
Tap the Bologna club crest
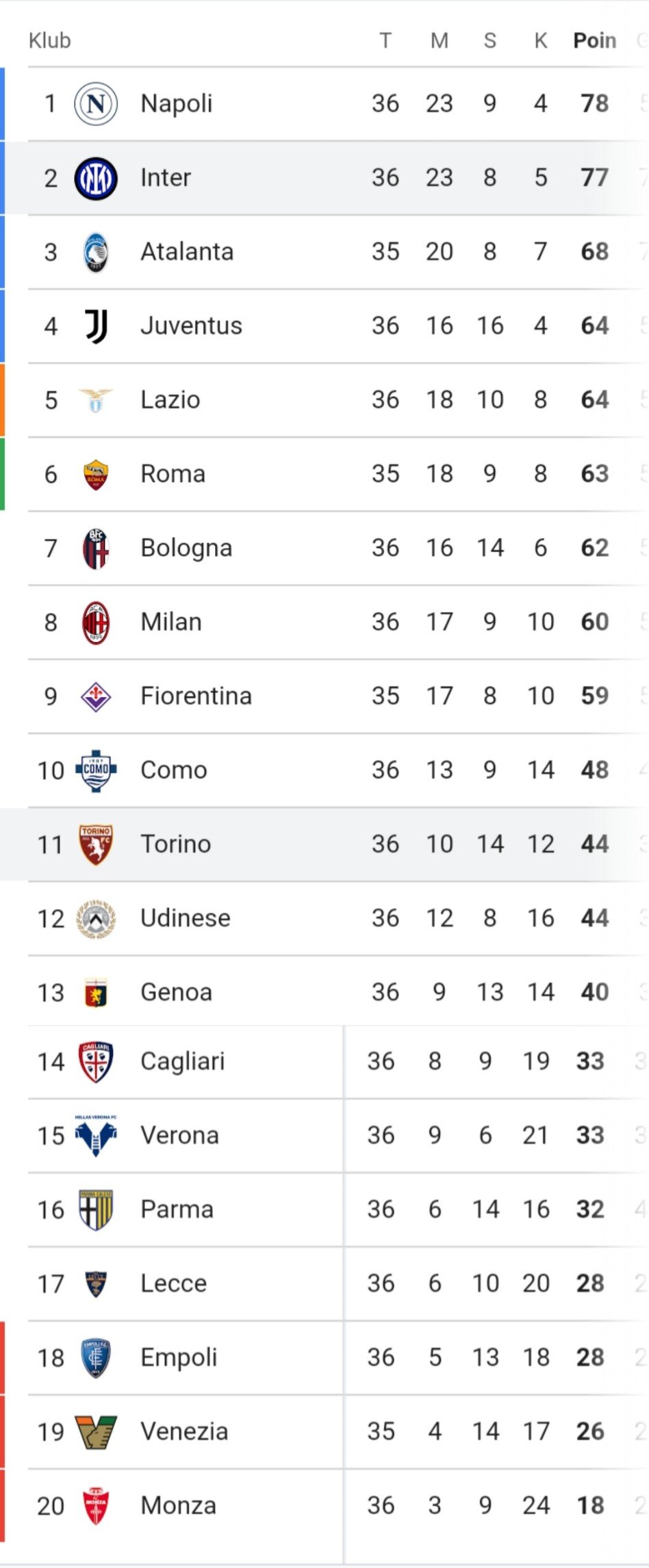(x=96, y=549)
